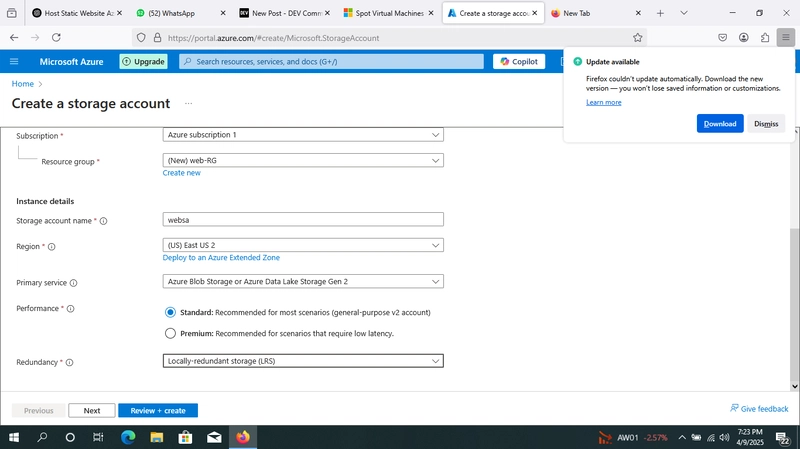800x449 pixels.
Task: Show the Region info tooltip icon
Action: 52,246
